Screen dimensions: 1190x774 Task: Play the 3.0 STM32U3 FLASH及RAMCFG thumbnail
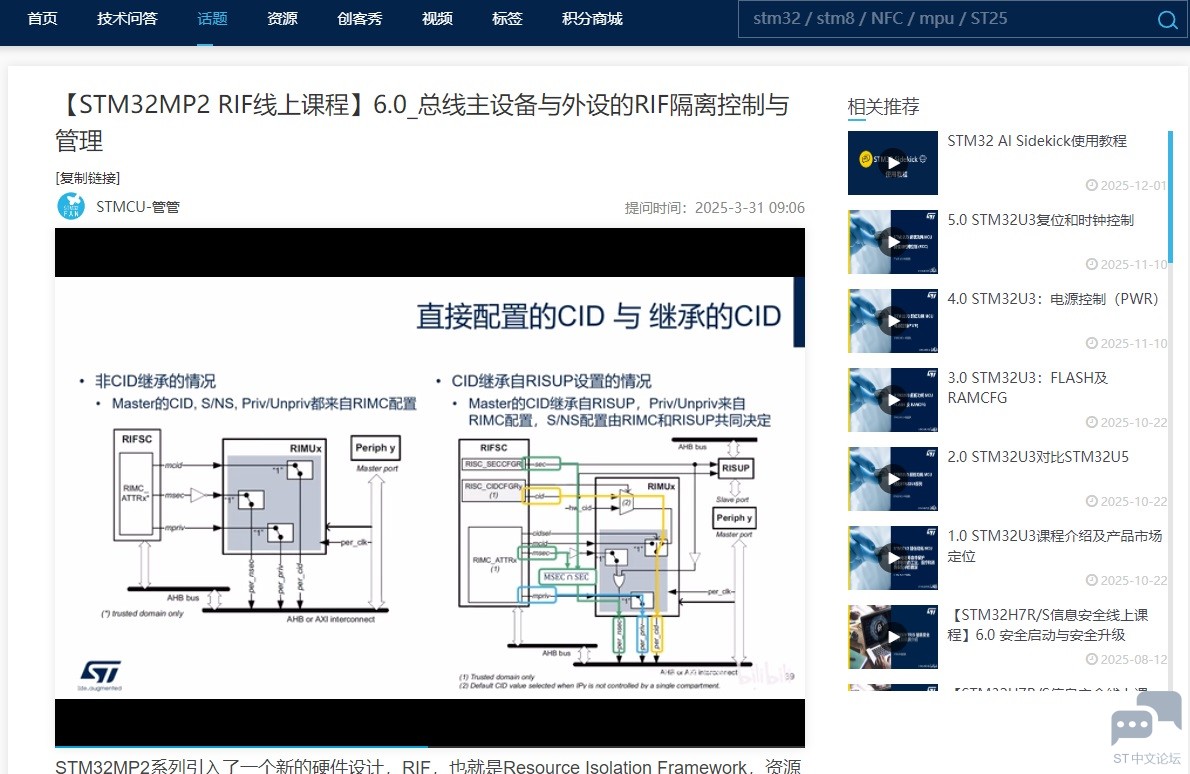pyautogui.click(x=892, y=400)
